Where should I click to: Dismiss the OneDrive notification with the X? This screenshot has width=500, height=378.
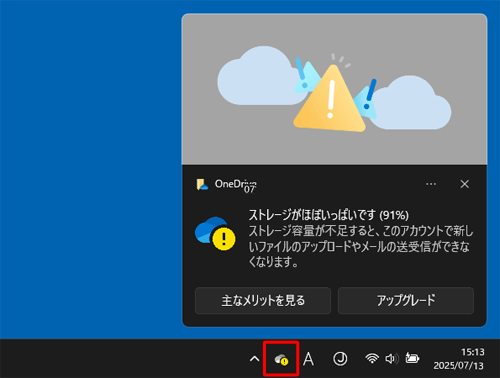(464, 184)
